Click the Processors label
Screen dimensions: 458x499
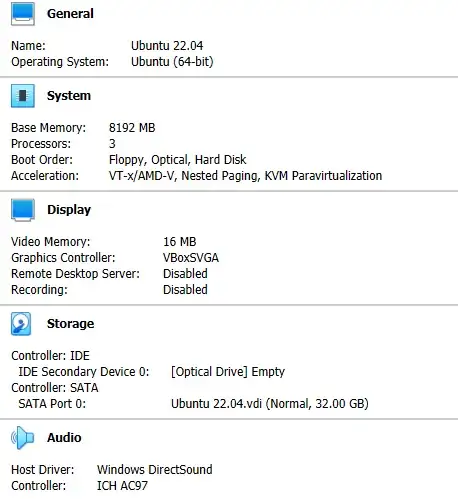click(x=41, y=144)
